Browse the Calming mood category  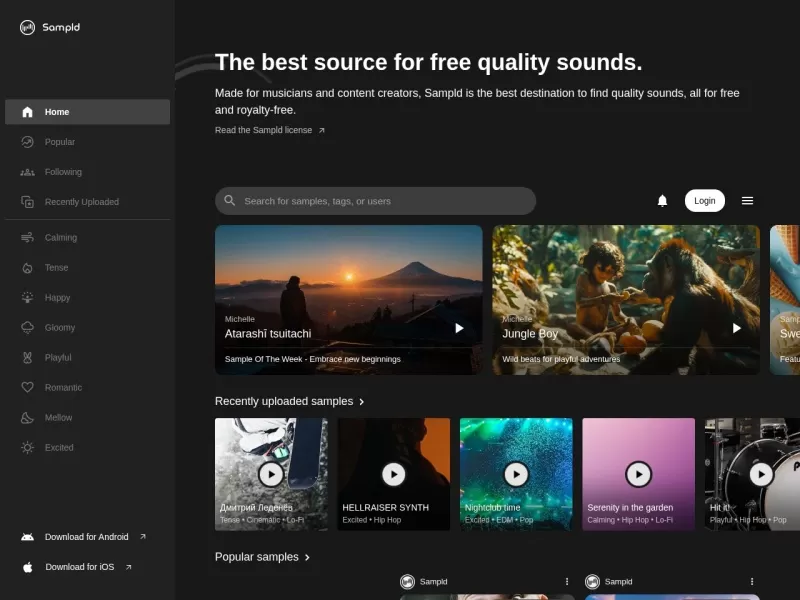(60, 238)
